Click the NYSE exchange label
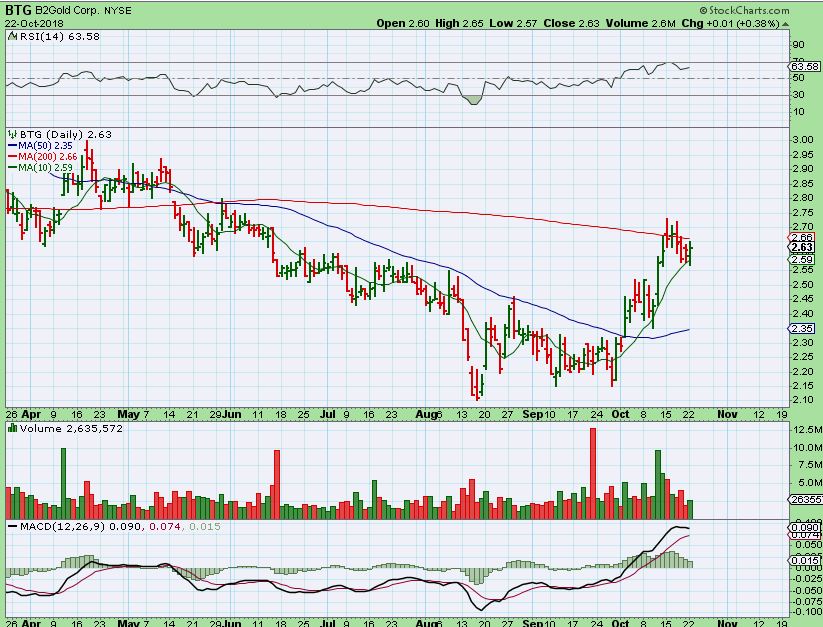The image size is (823, 627). [x=118, y=10]
